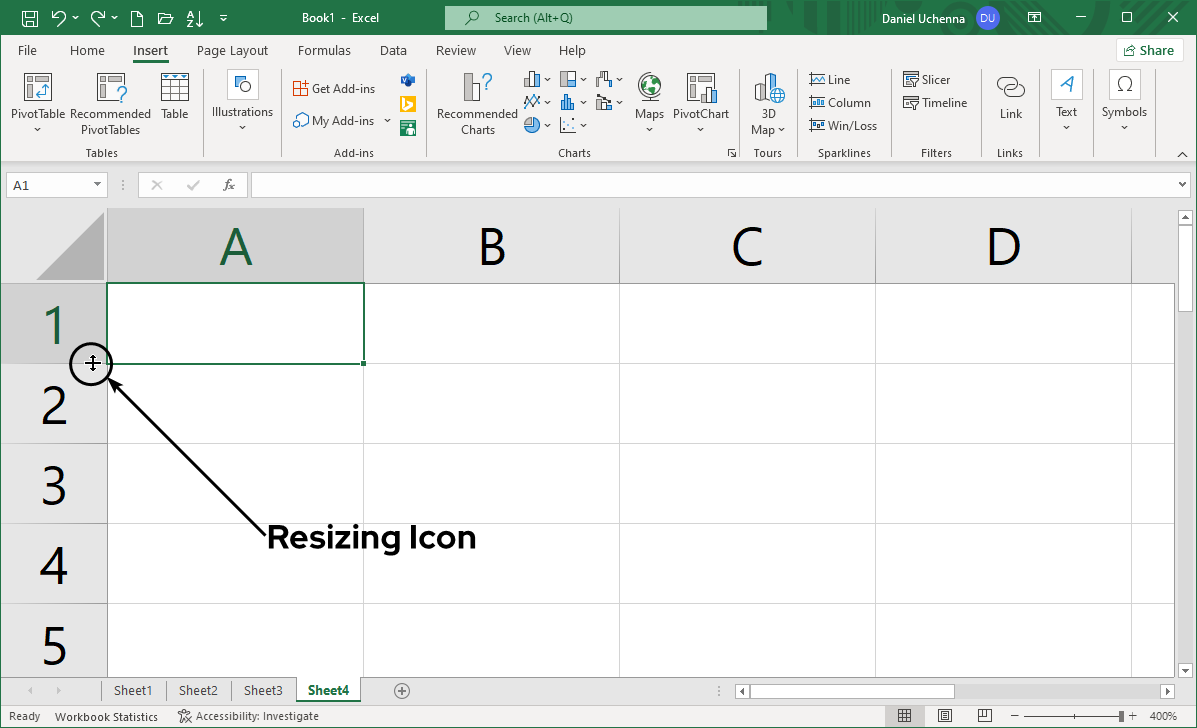1197x728 pixels.
Task: Click the Share button
Action: (x=1148, y=49)
